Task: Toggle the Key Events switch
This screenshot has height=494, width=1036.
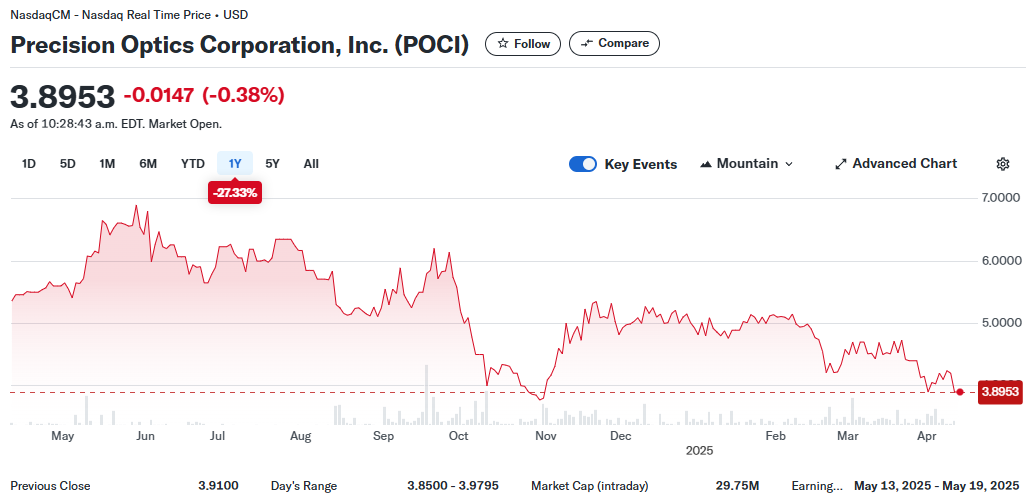Action: pos(583,164)
